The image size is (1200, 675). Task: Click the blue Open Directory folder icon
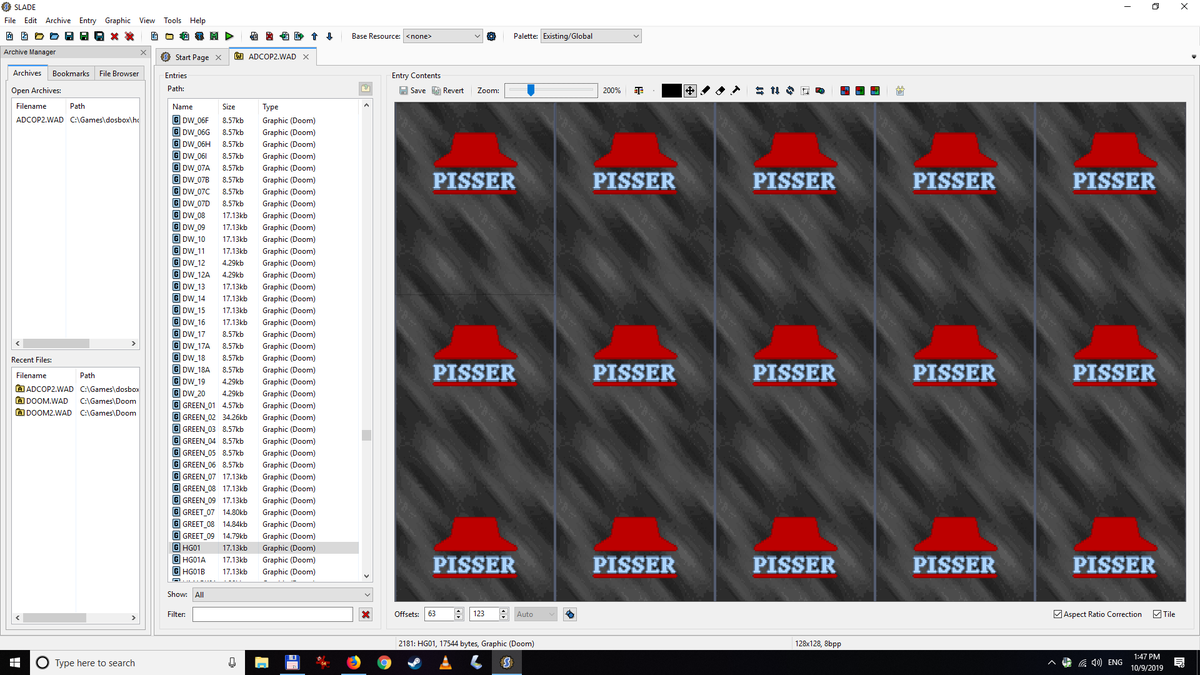tap(54, 36)
